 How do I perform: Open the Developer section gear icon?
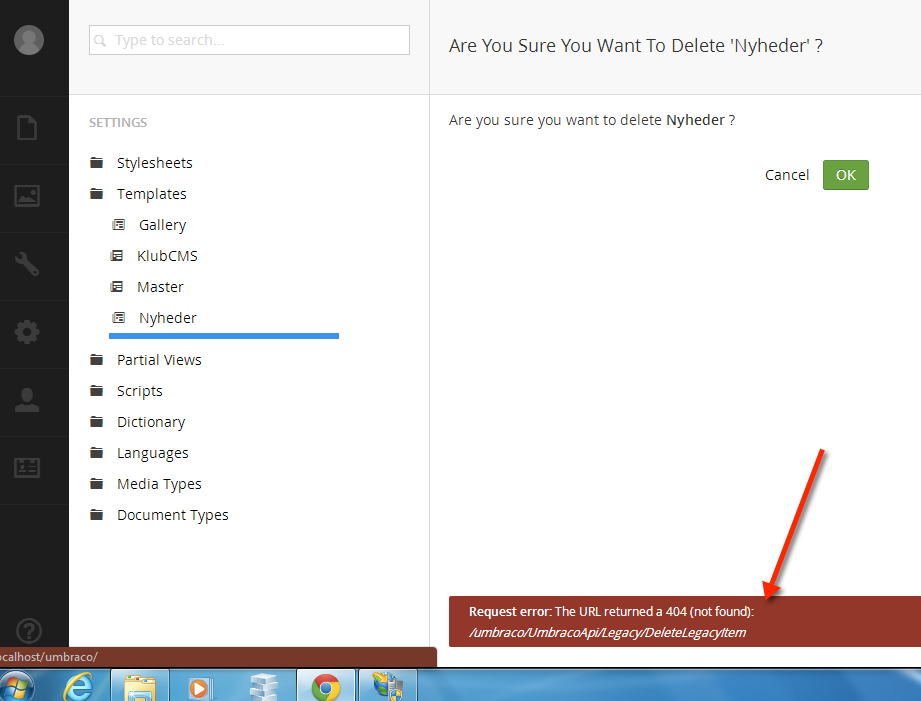pyautogui.click(x=27, y=332)
